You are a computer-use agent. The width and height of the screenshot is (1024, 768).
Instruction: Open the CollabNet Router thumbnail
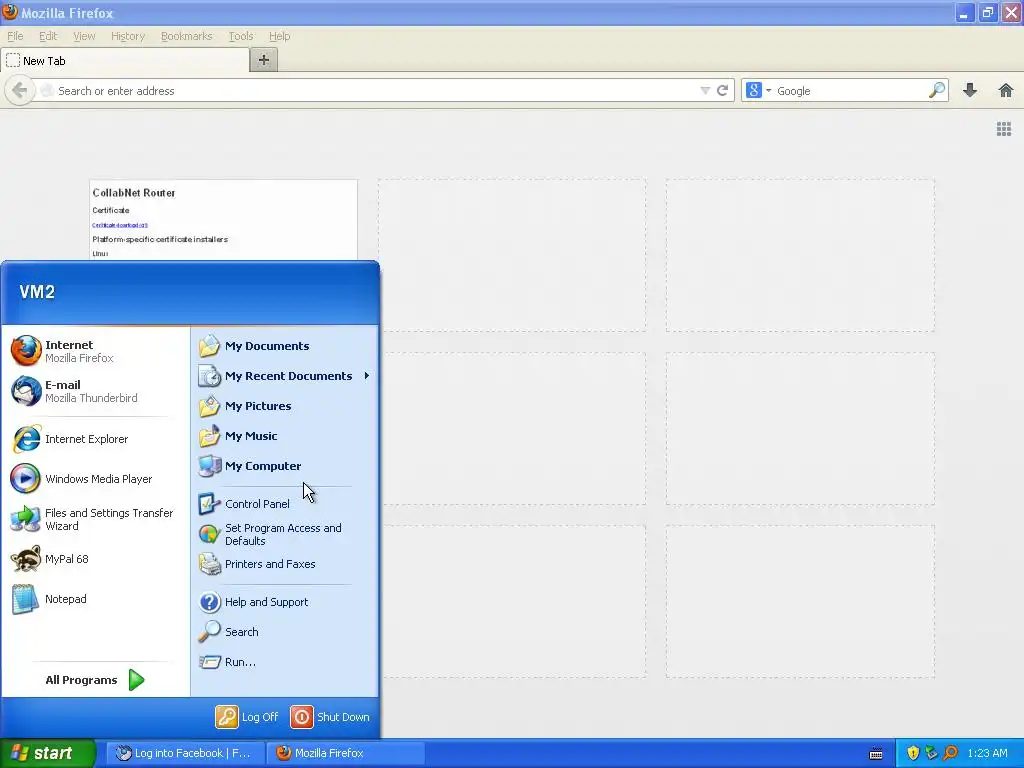click(x=223, y=220)
